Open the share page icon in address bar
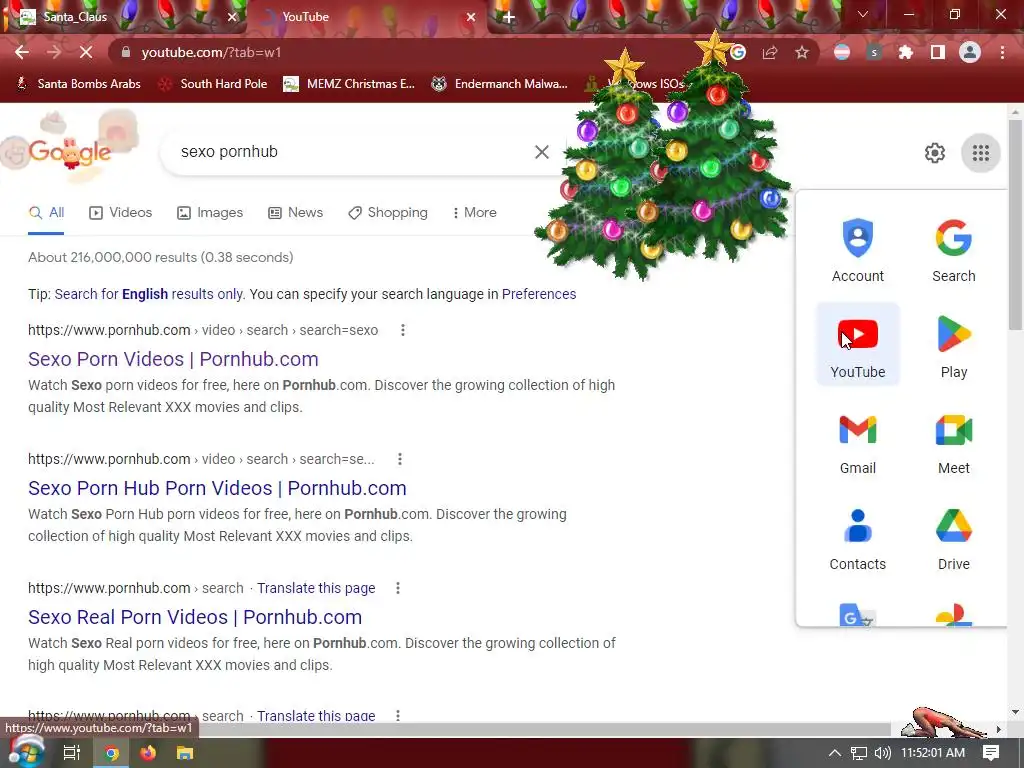The image size is (1024, 768). point(770,52)
